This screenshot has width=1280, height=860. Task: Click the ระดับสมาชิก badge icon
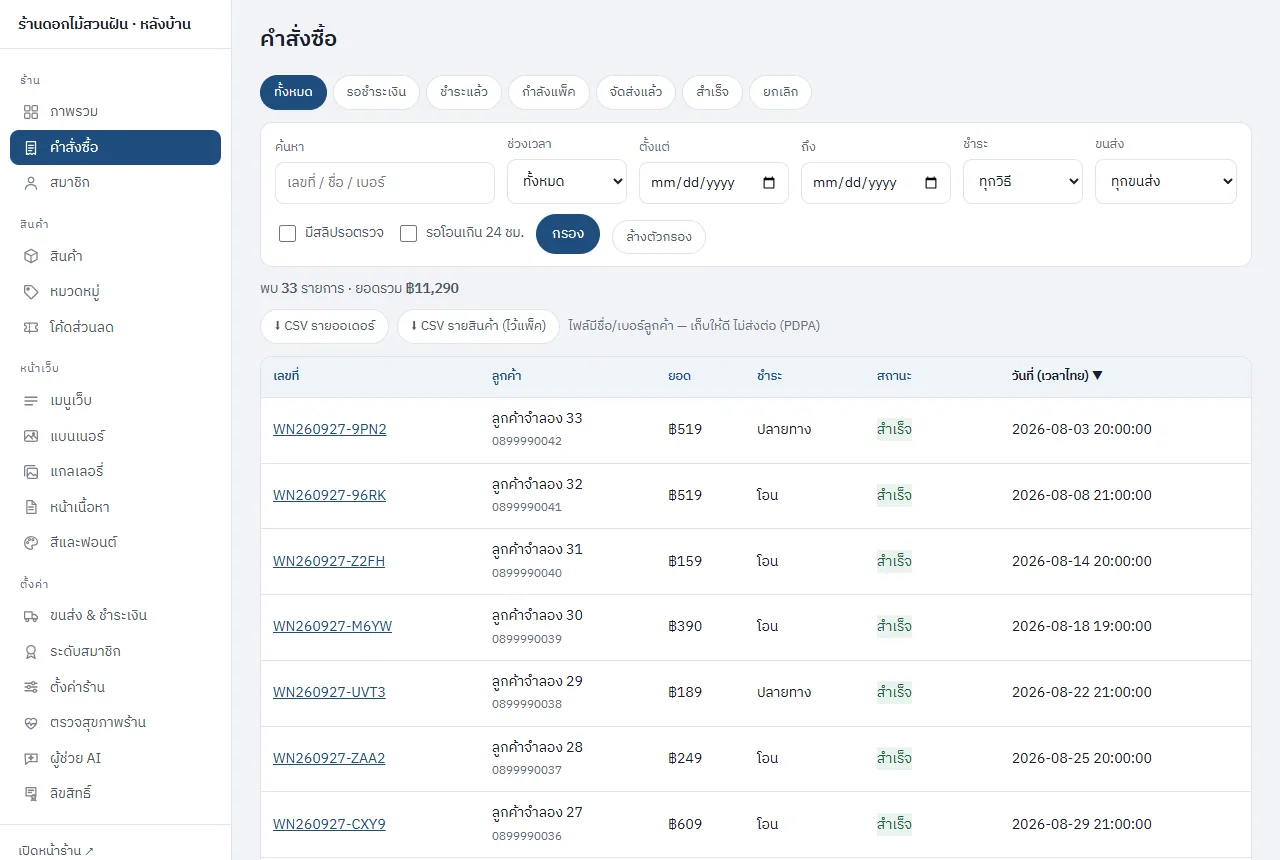pos(31,652)
